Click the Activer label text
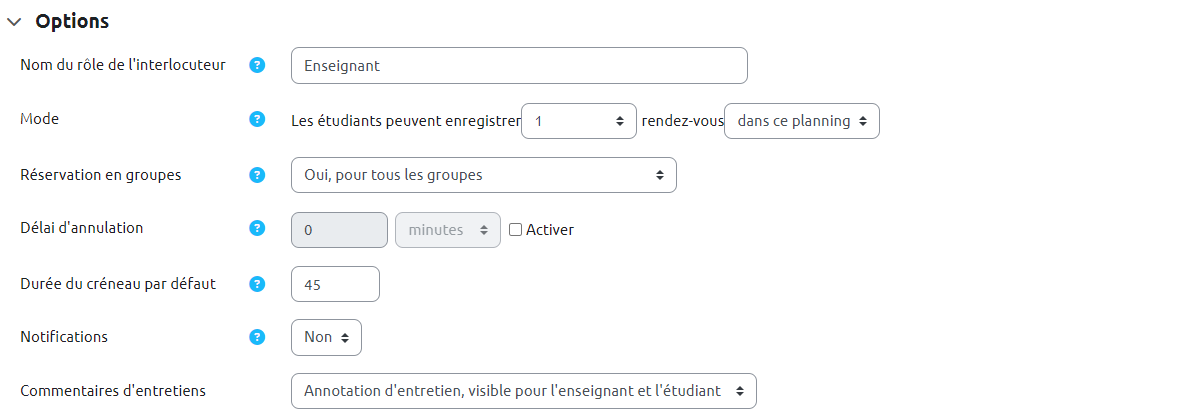The height and width of the screenshot is (414, 1181). (x=550, y=230)
